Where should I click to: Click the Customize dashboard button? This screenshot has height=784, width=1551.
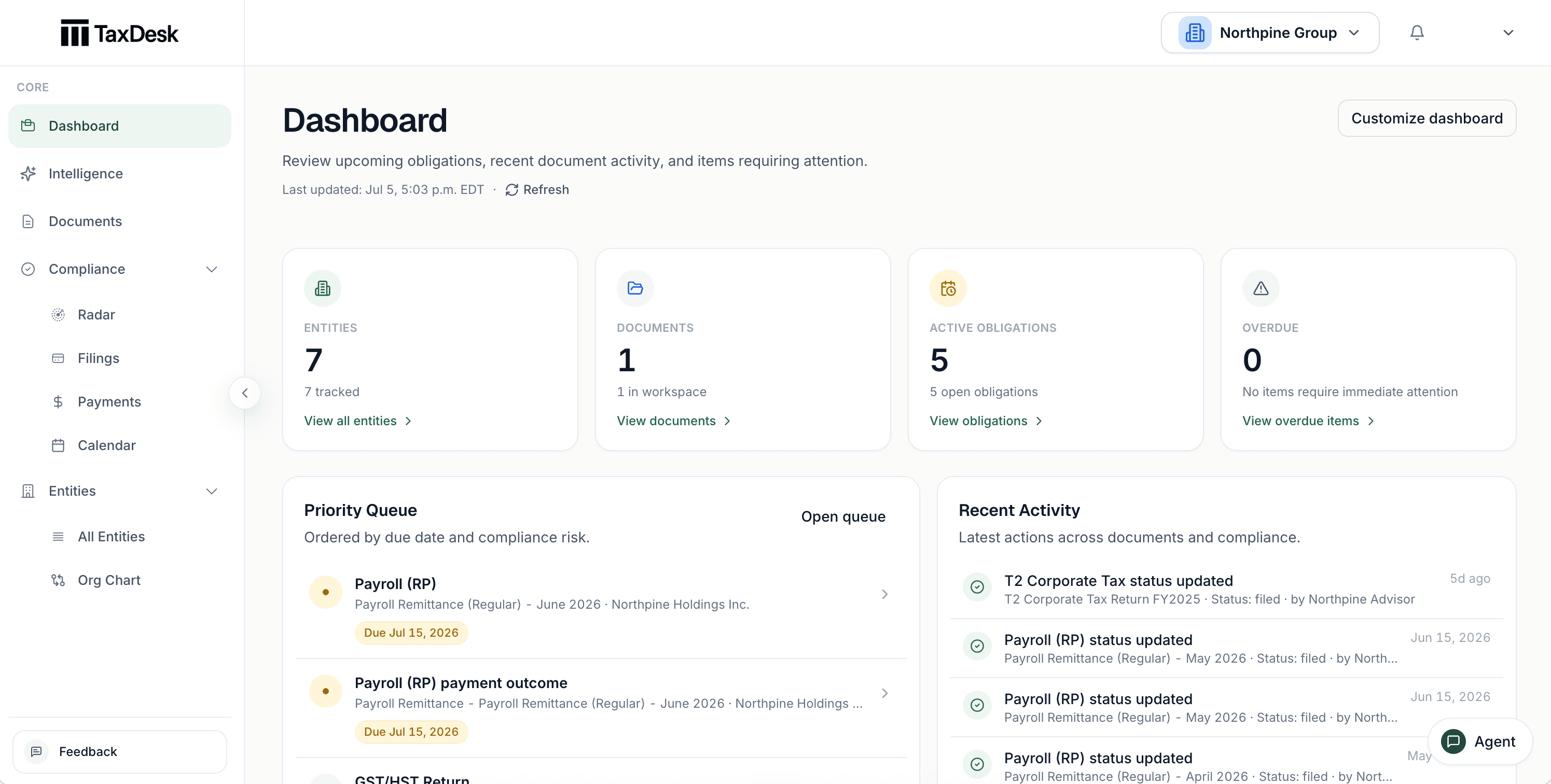click(1427, 118)
